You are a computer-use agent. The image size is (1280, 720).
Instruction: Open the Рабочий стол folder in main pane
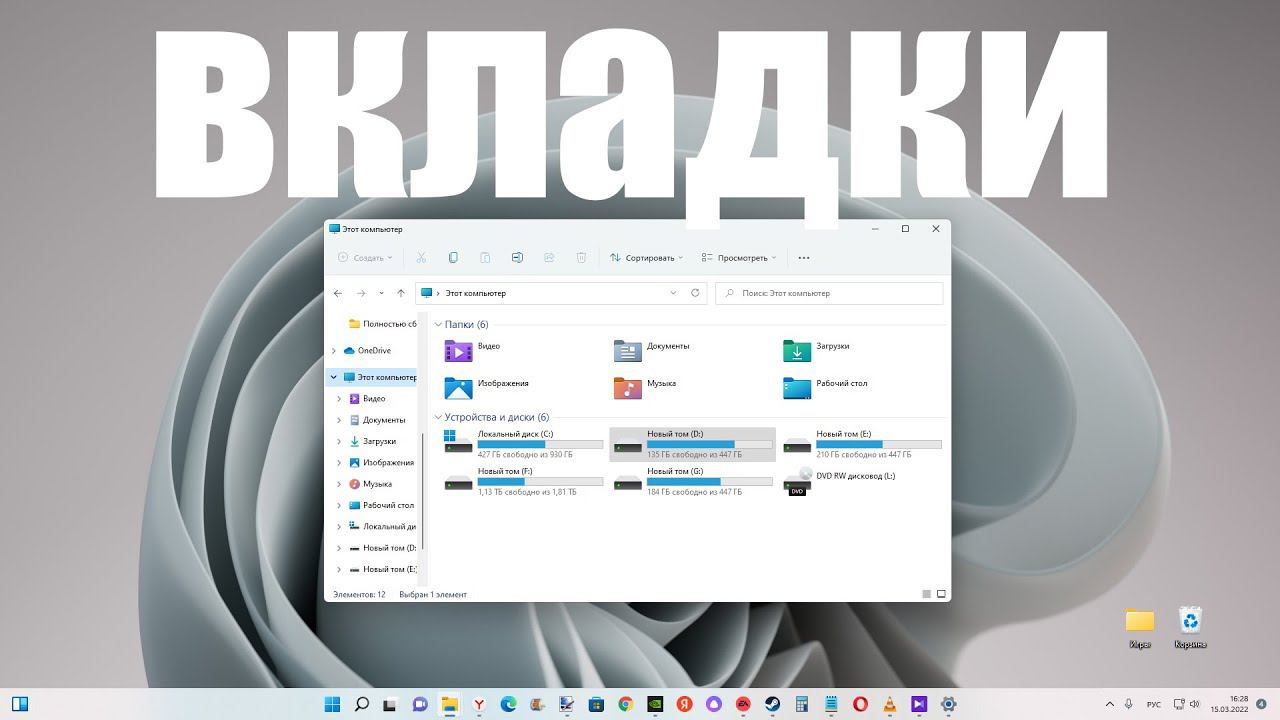click(825, 388)
